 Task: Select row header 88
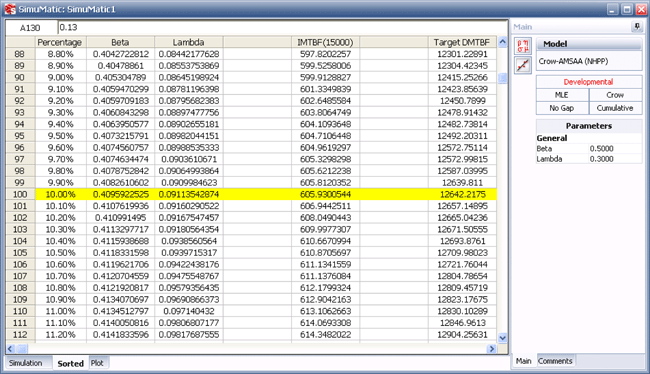click(x=20, y=54)
